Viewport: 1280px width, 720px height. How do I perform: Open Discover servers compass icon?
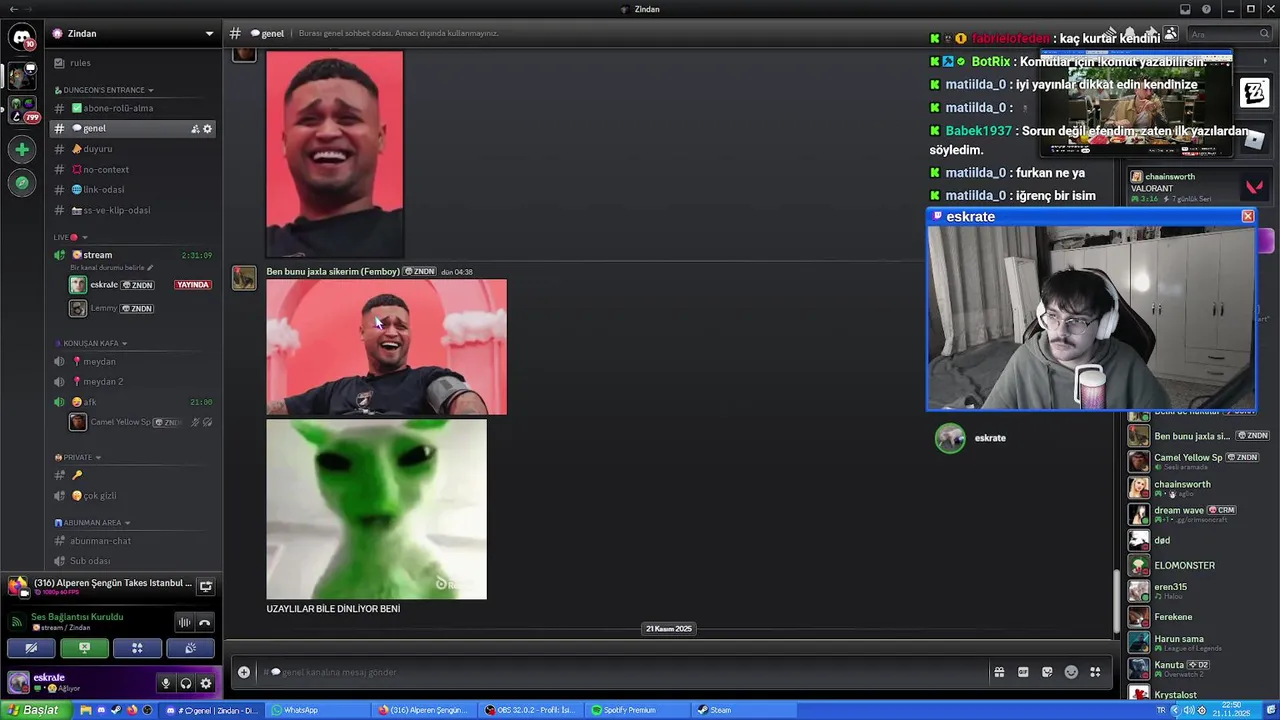click(22, 183)
